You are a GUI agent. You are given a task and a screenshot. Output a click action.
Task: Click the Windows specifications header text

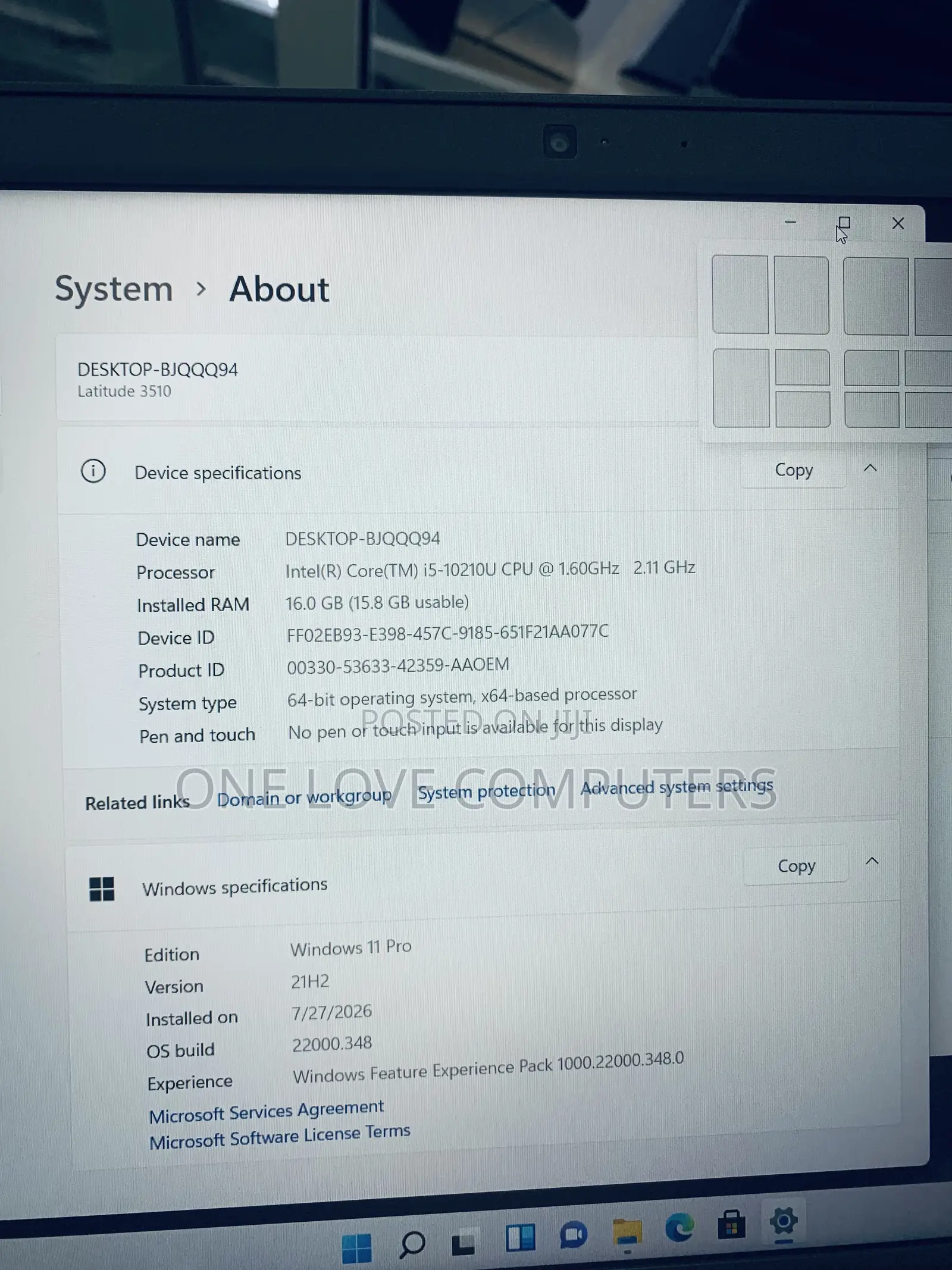coord(235,886)
